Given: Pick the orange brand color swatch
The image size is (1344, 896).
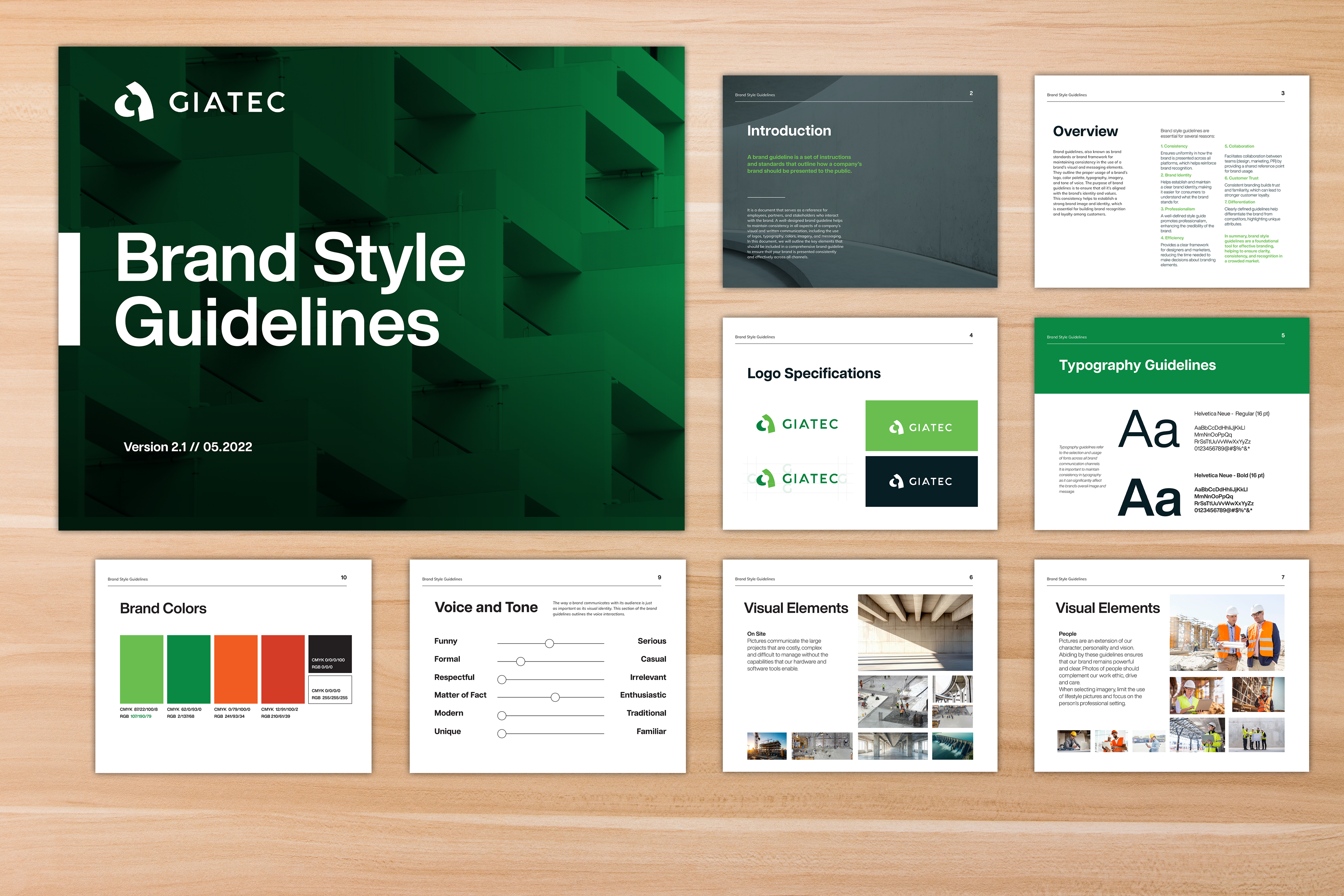Looking at the screenshot, I should [x=236, y=669].
